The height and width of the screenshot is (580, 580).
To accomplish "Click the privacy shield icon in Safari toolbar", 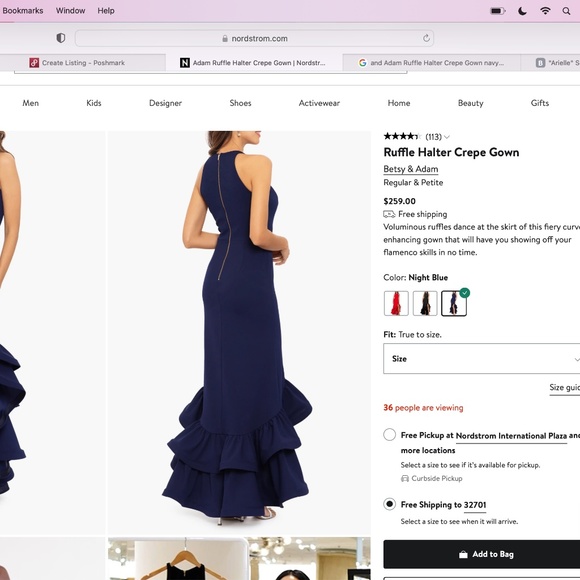I will [61, 38].
